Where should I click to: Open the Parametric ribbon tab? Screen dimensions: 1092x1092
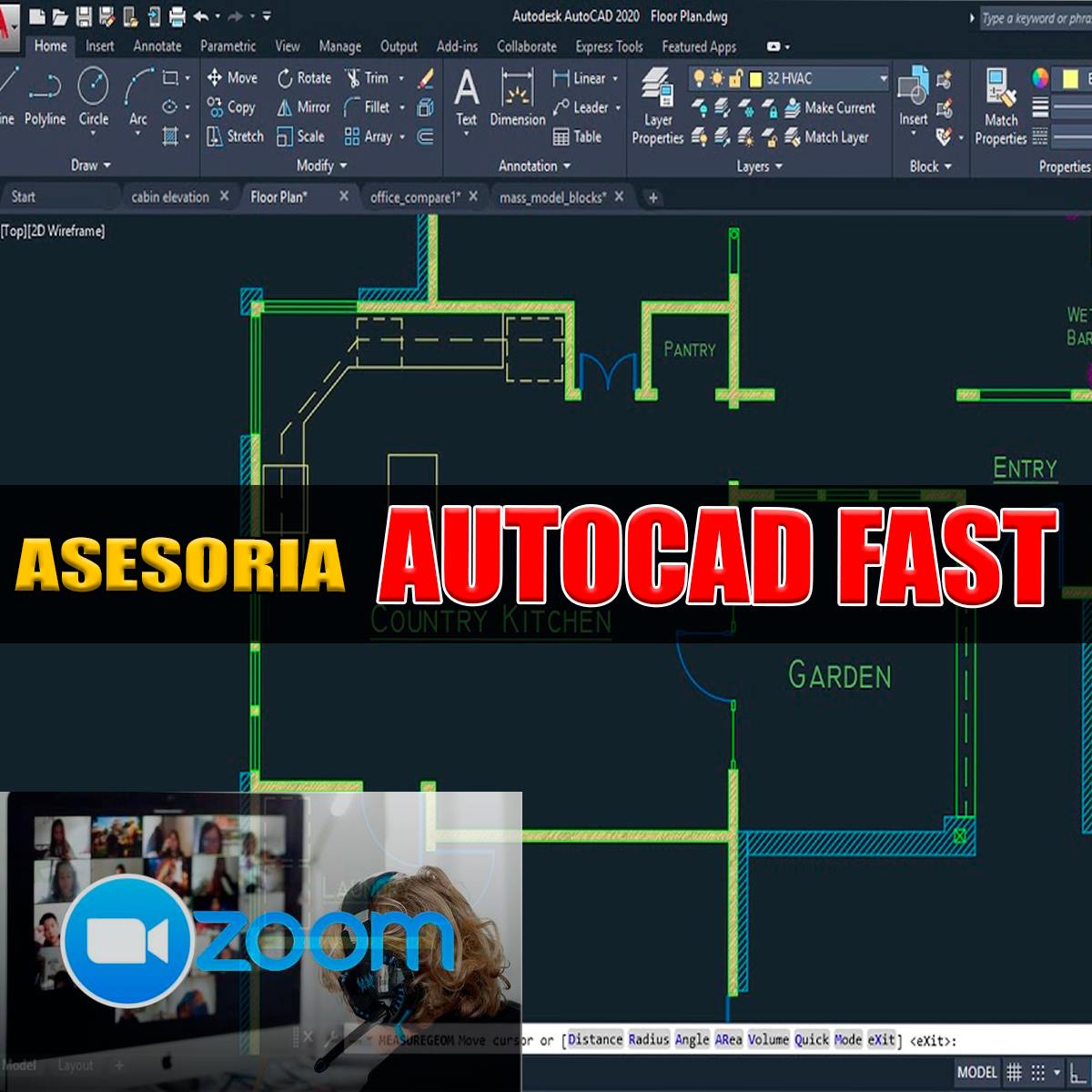tap(227, 46)
